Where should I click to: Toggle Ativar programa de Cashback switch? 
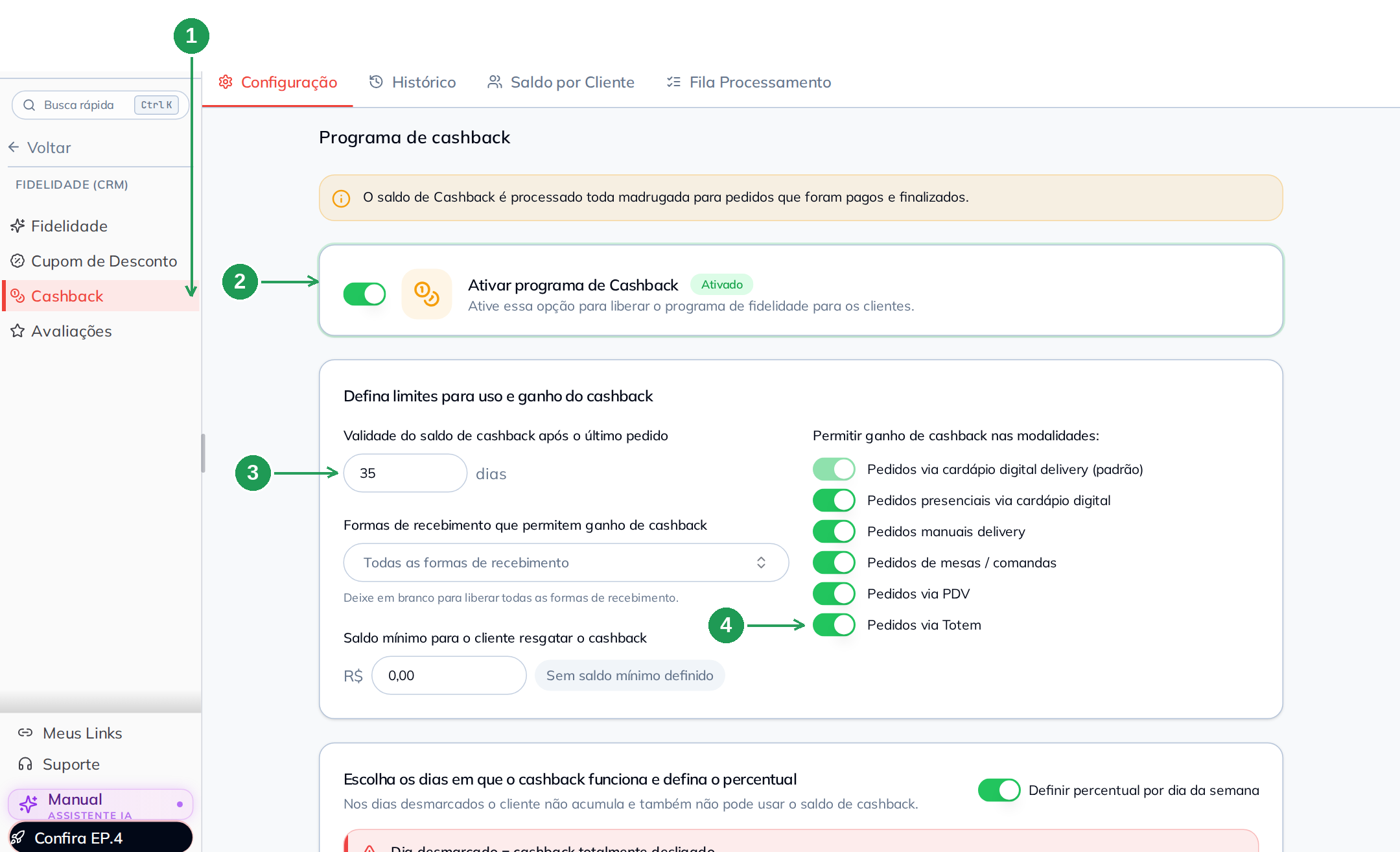364,294
